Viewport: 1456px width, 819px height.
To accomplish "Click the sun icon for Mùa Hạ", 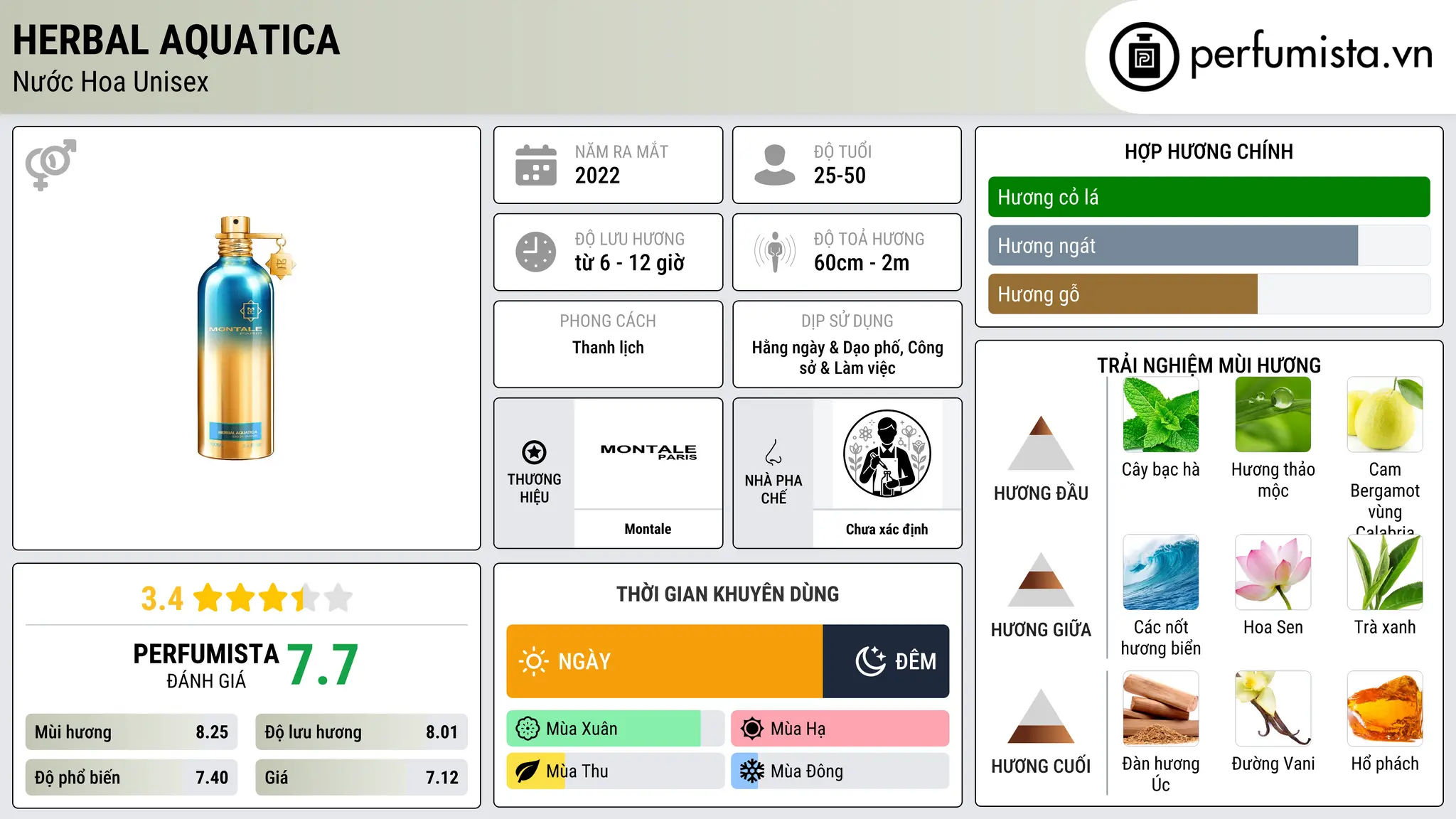I will point(752,729).
